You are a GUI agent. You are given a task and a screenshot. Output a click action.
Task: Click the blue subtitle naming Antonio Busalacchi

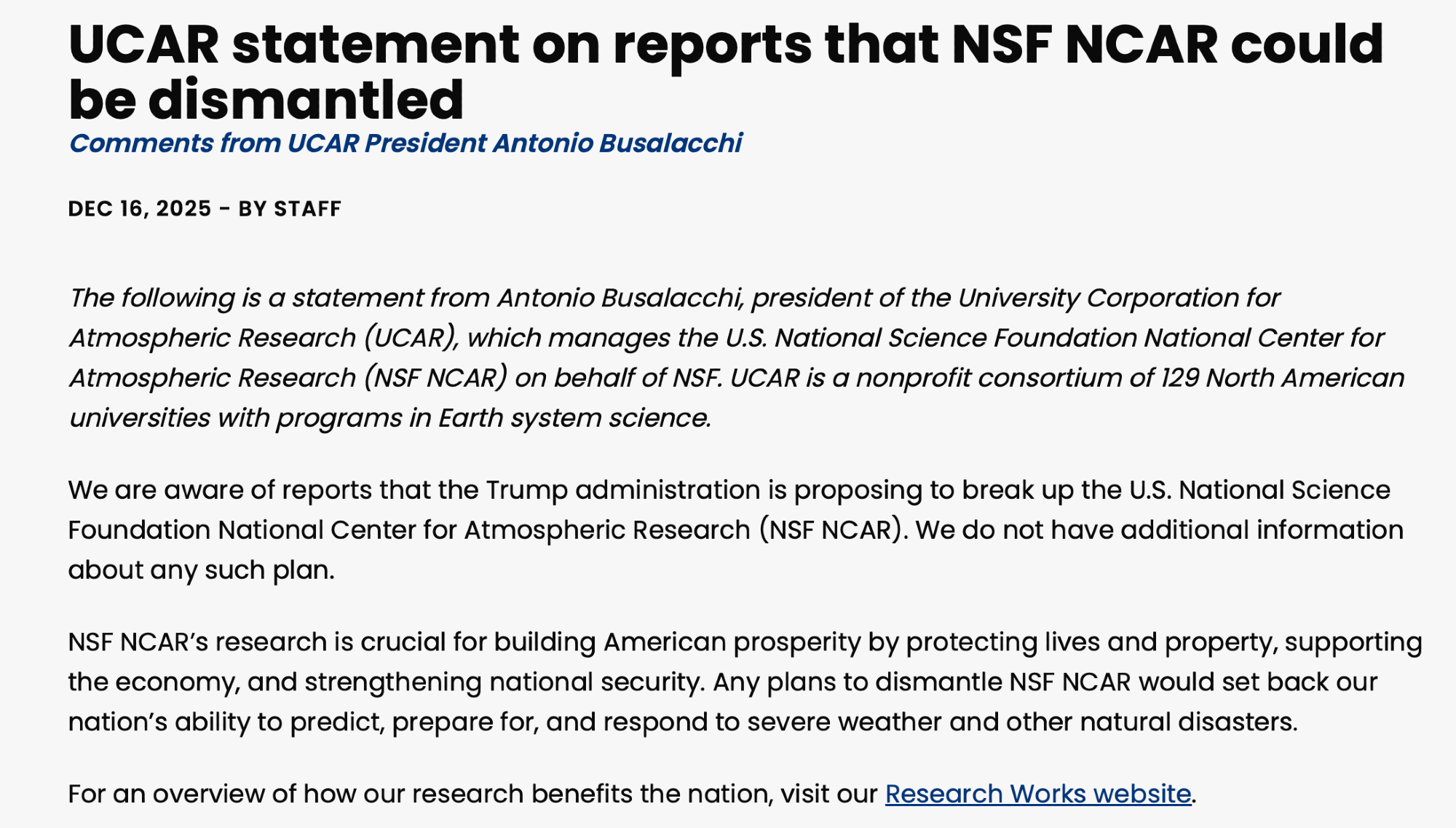click(x=405, y=143)
